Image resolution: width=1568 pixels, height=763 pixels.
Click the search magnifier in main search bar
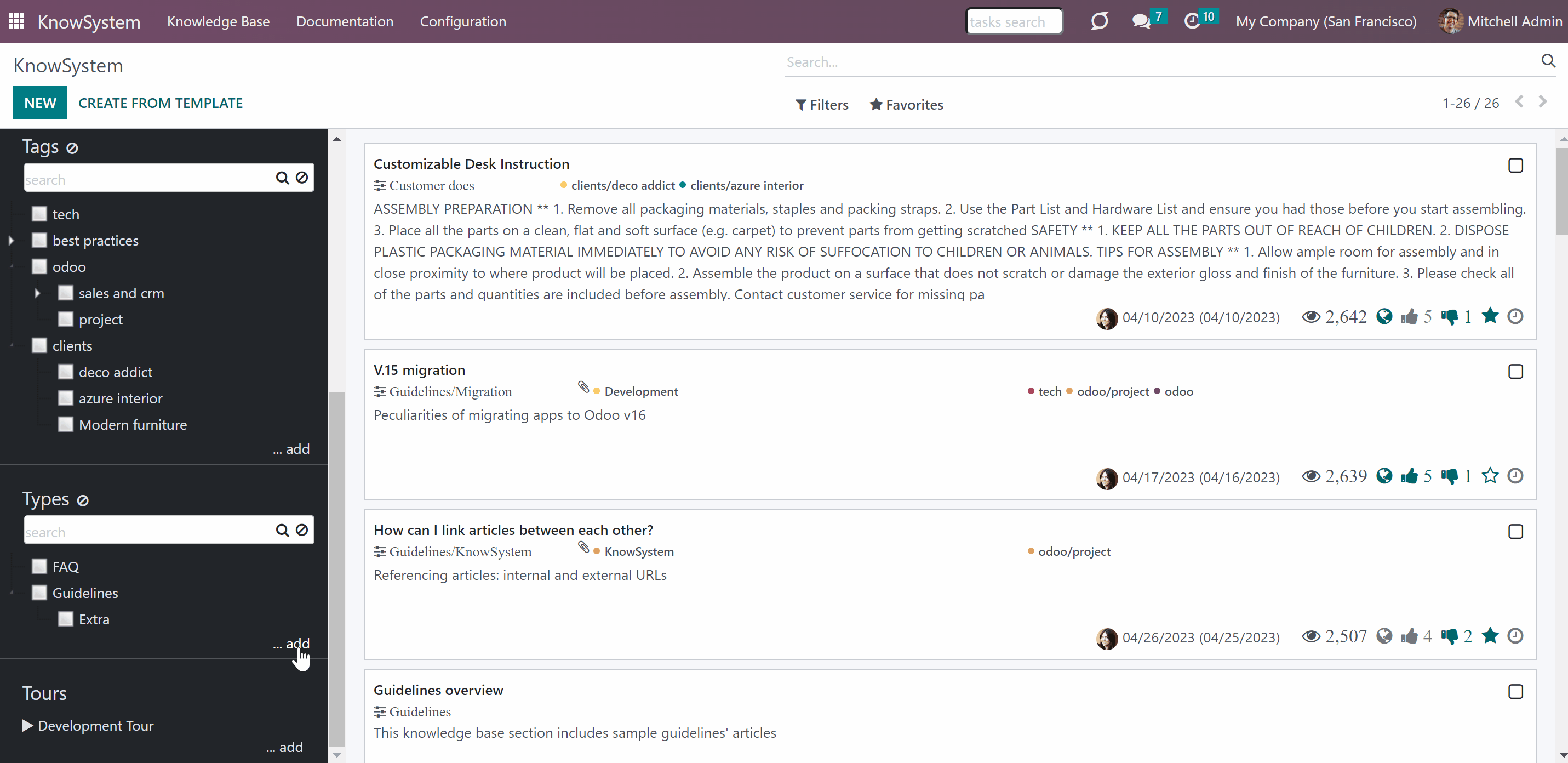tap(1548, 61)
